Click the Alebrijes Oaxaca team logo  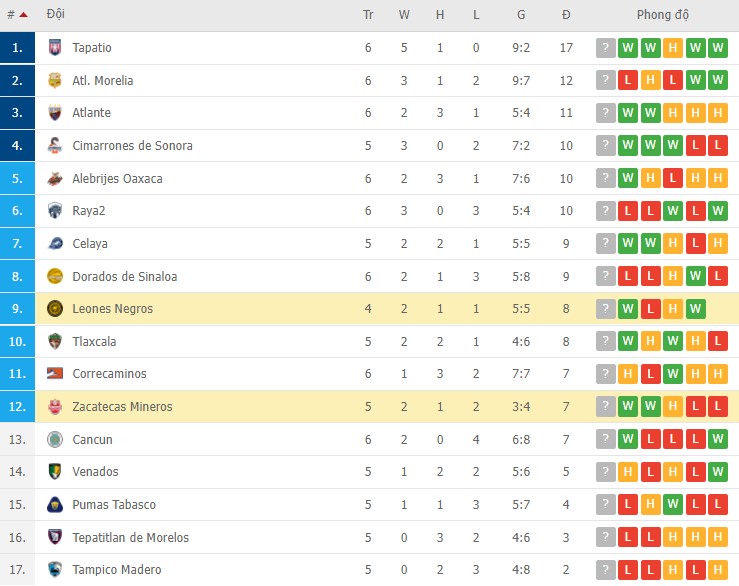click(55, 179)
